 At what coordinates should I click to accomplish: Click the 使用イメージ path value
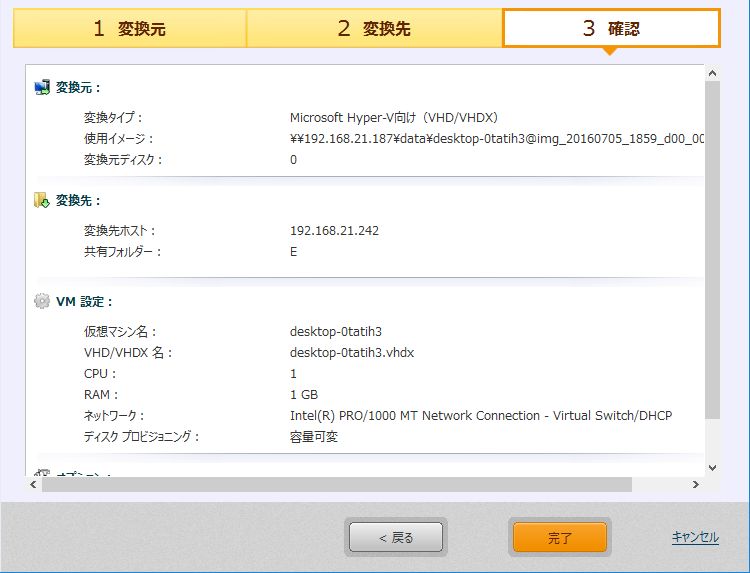coord(497,139)
